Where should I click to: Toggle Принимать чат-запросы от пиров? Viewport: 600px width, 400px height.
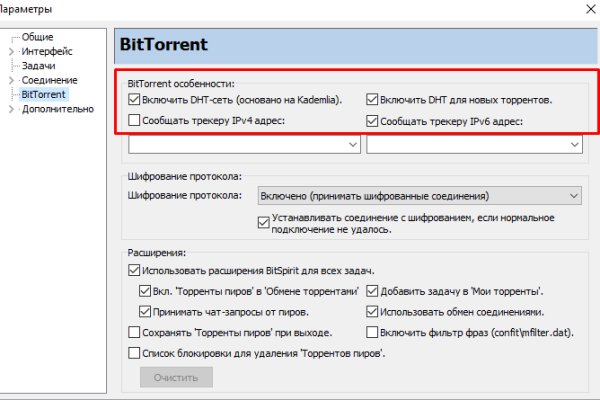point(146,311)
